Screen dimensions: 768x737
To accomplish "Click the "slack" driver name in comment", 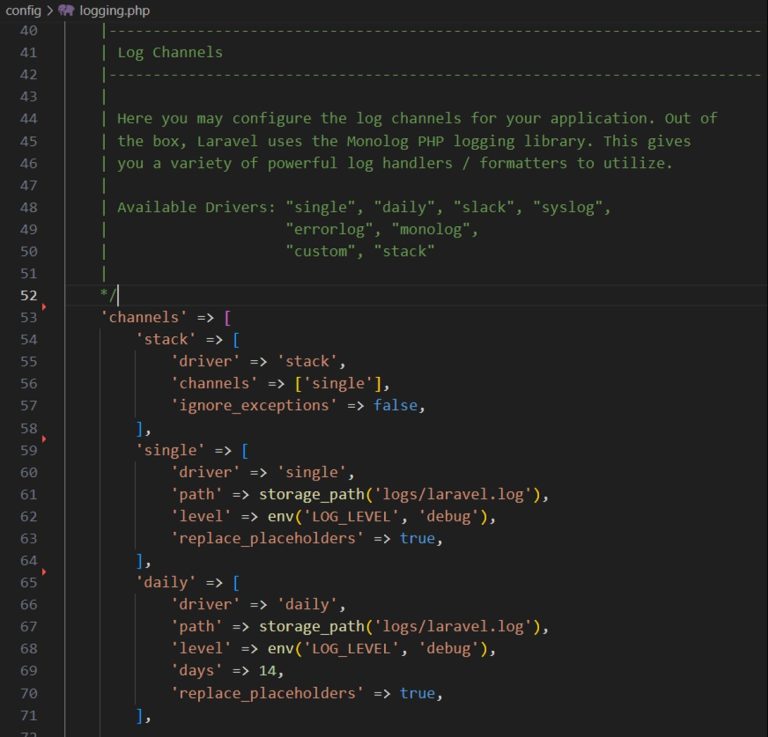I will (x=484, y=207).
